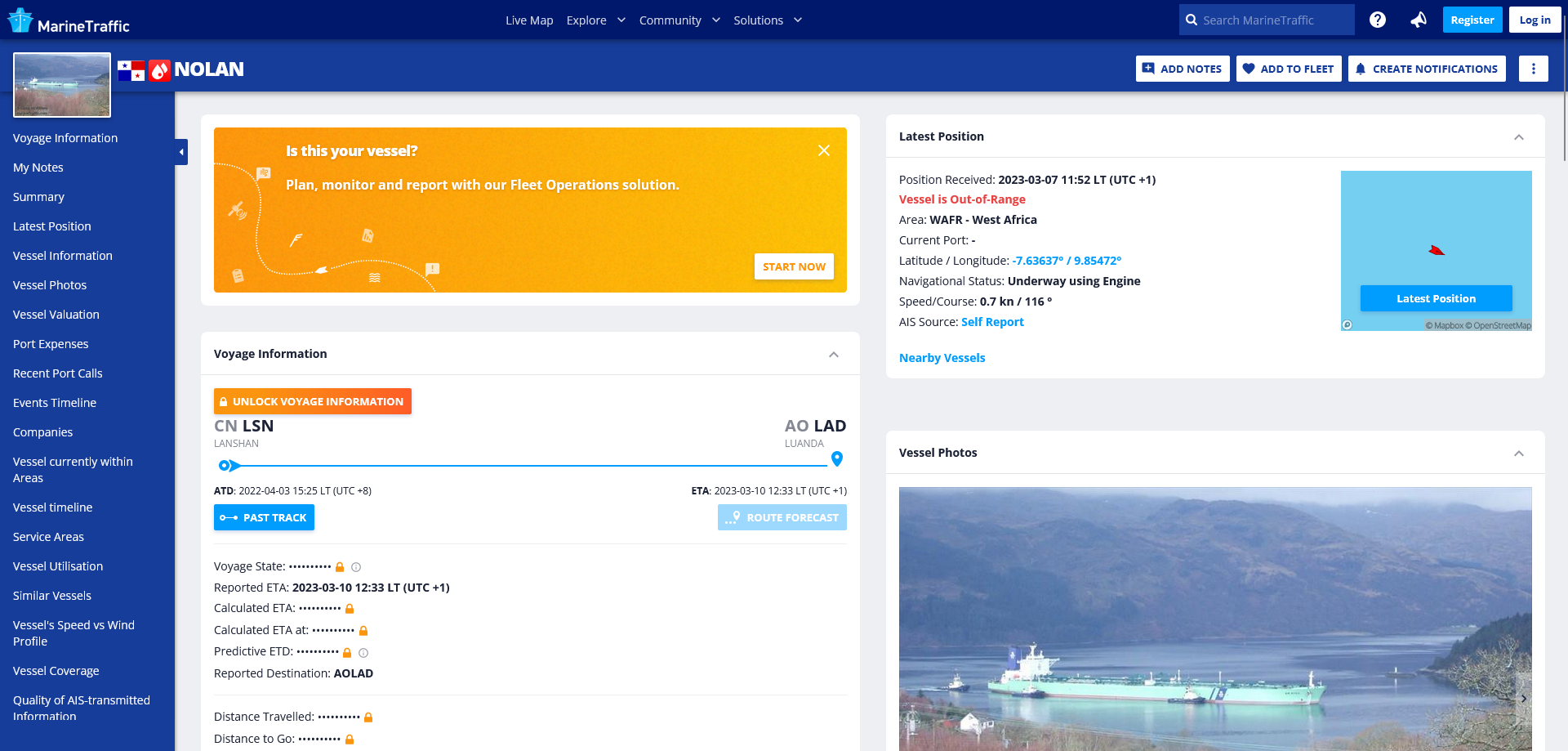
Task: Close the 'Is this your vessel' banner
Action: [x=824, y=150]
